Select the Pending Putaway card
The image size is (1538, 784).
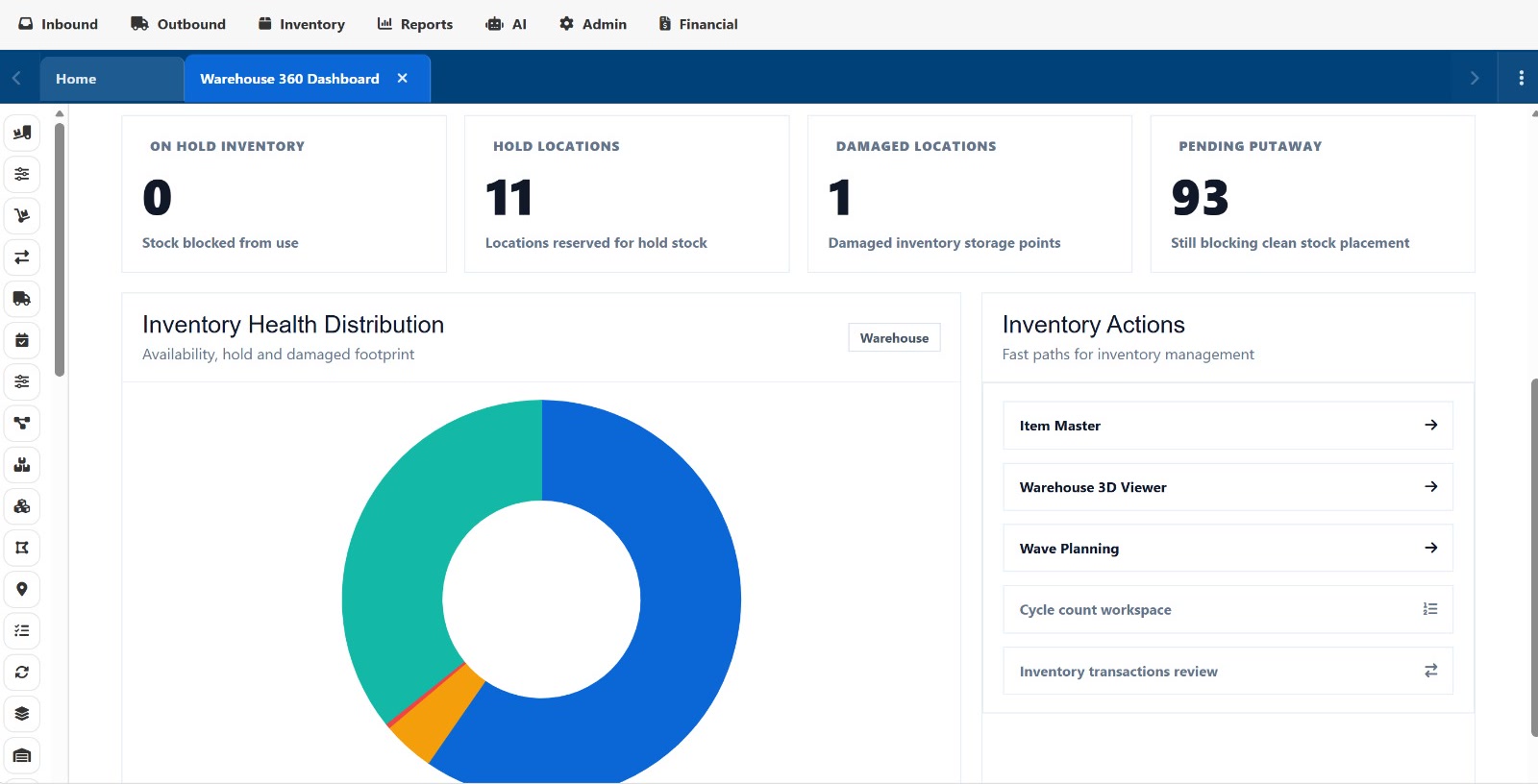(1313, 194)
